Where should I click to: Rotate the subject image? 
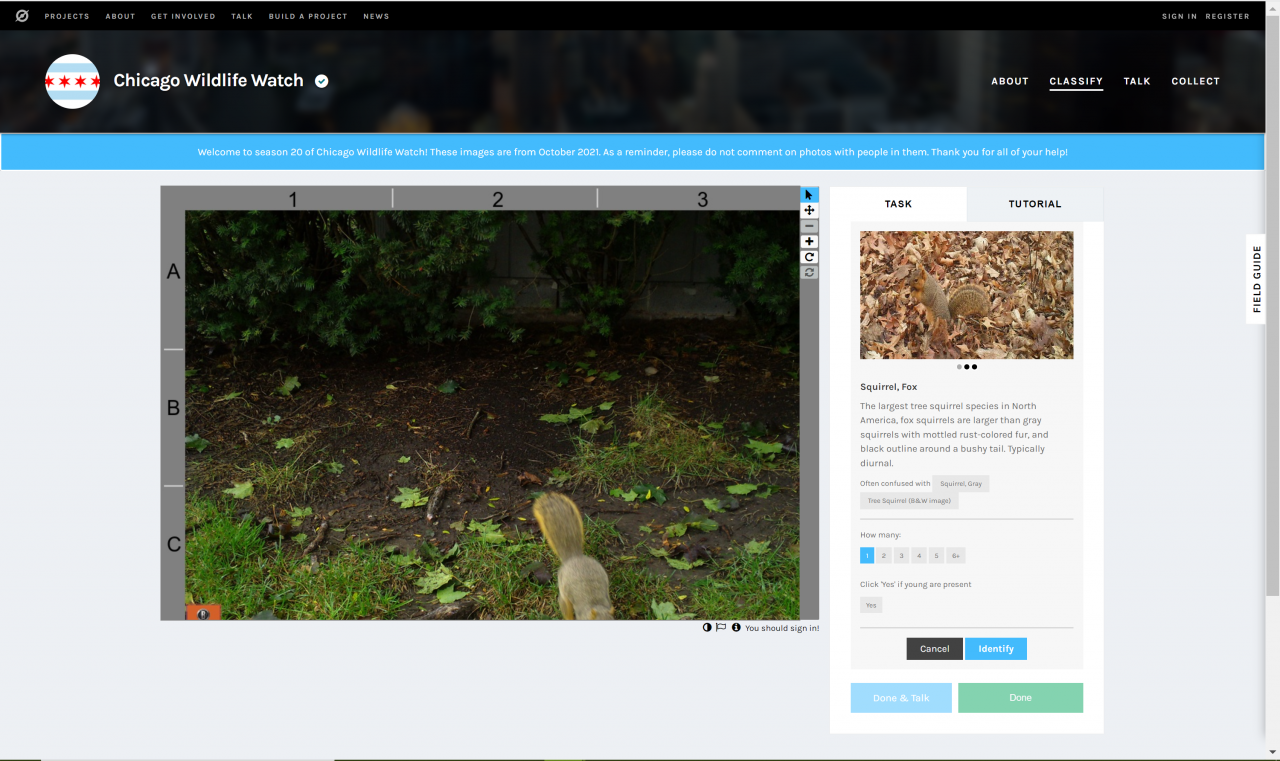tap(809, 257)
